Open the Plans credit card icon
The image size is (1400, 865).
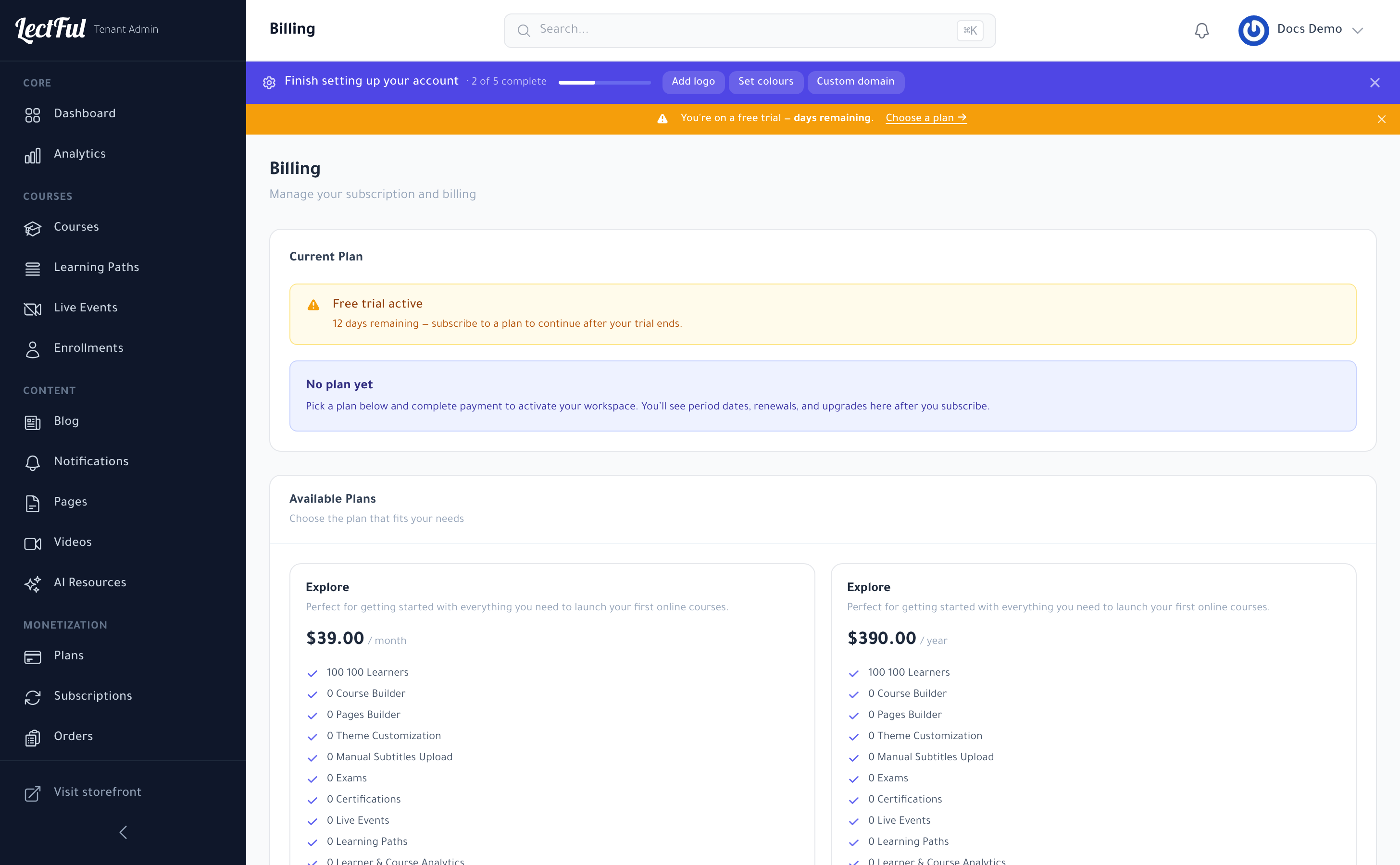pyautogui.click(x=33, y=657)
